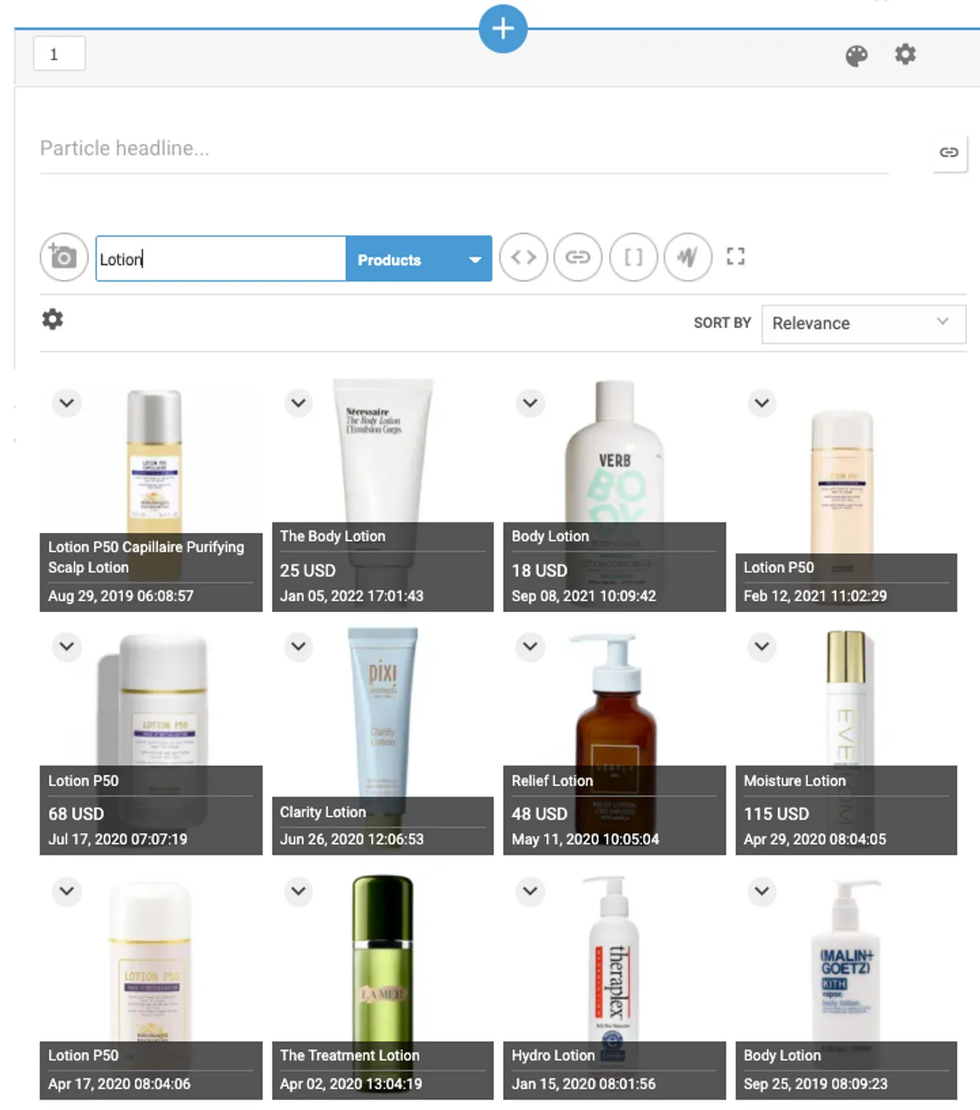
Task: Expand options on the Relief Lotion card
Action: [x=530, y=647]
